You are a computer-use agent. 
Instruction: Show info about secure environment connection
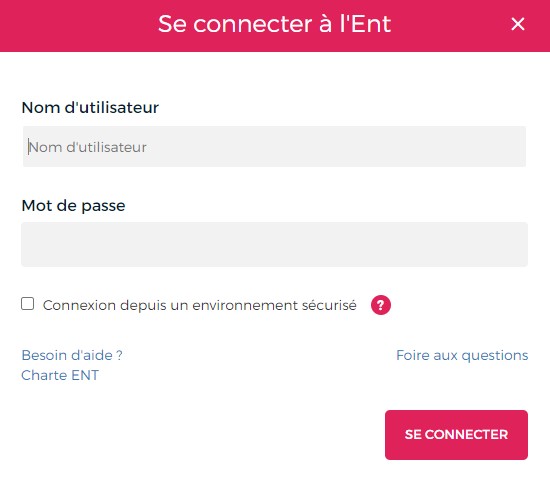coord(381,305)
